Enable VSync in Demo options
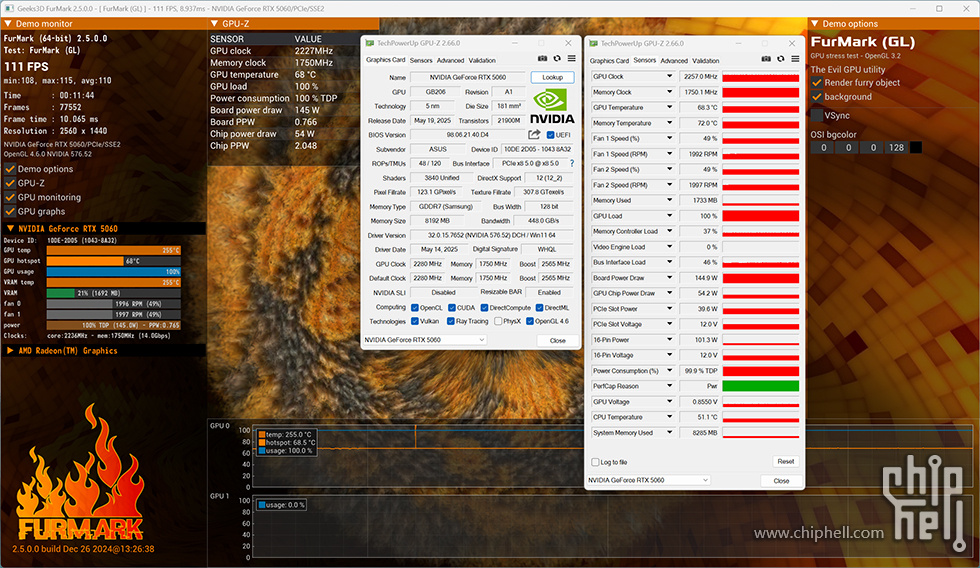The height and width of the screenshot is (568, 980). 816,116
